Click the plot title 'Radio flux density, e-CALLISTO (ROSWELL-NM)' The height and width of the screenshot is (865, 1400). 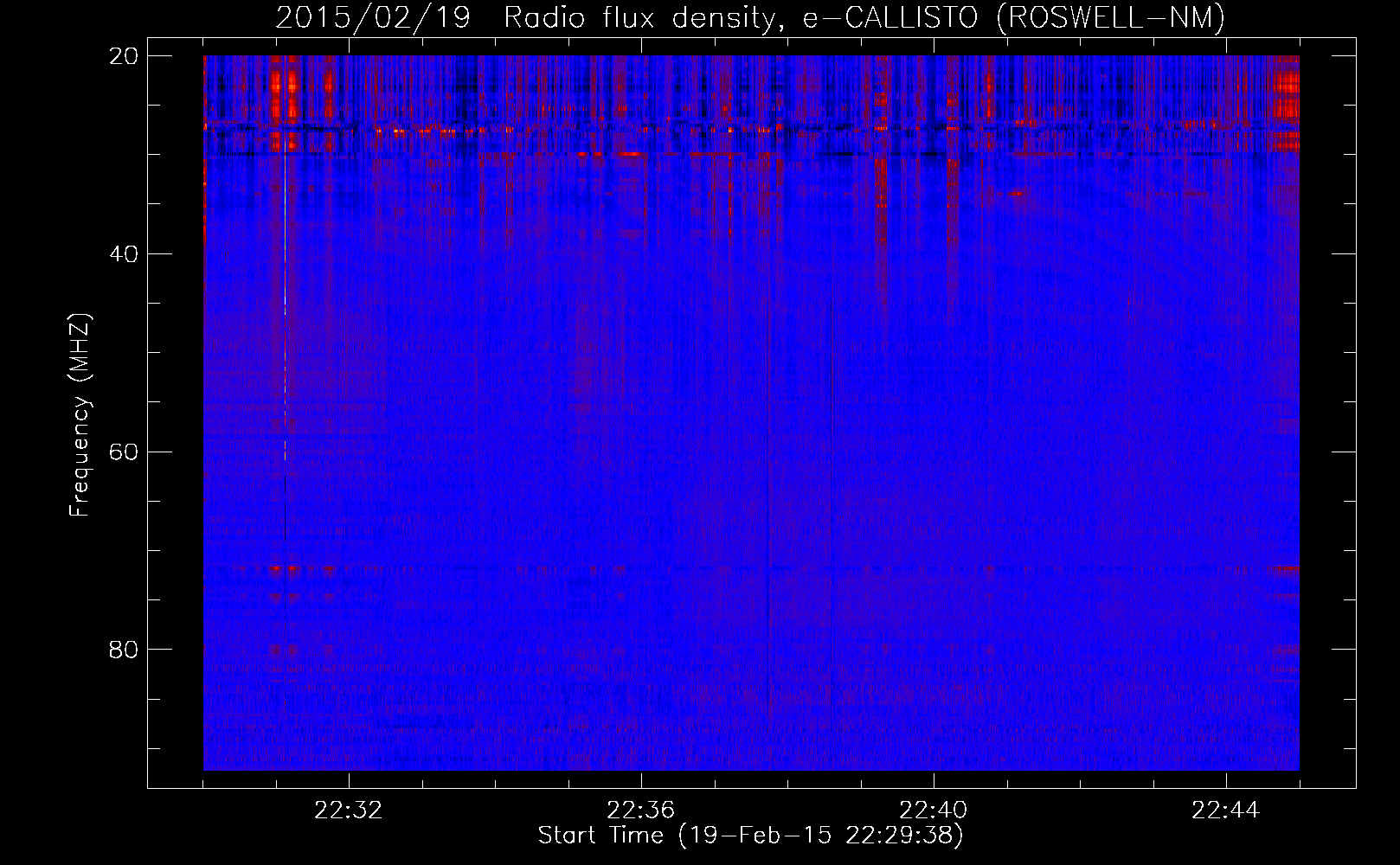(864, 17)
